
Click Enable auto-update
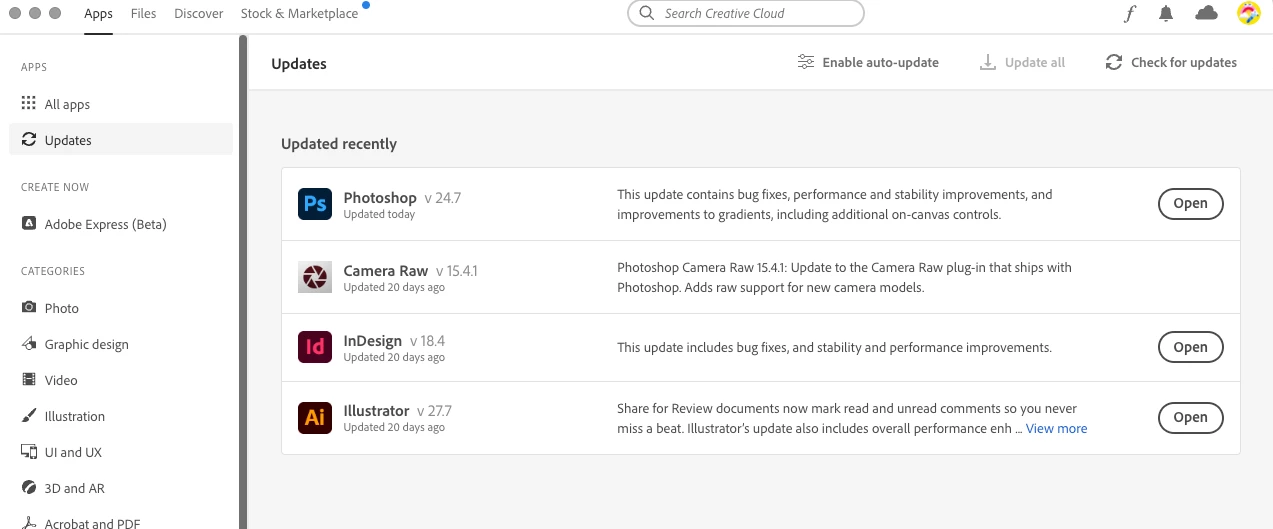click(868, 62)
